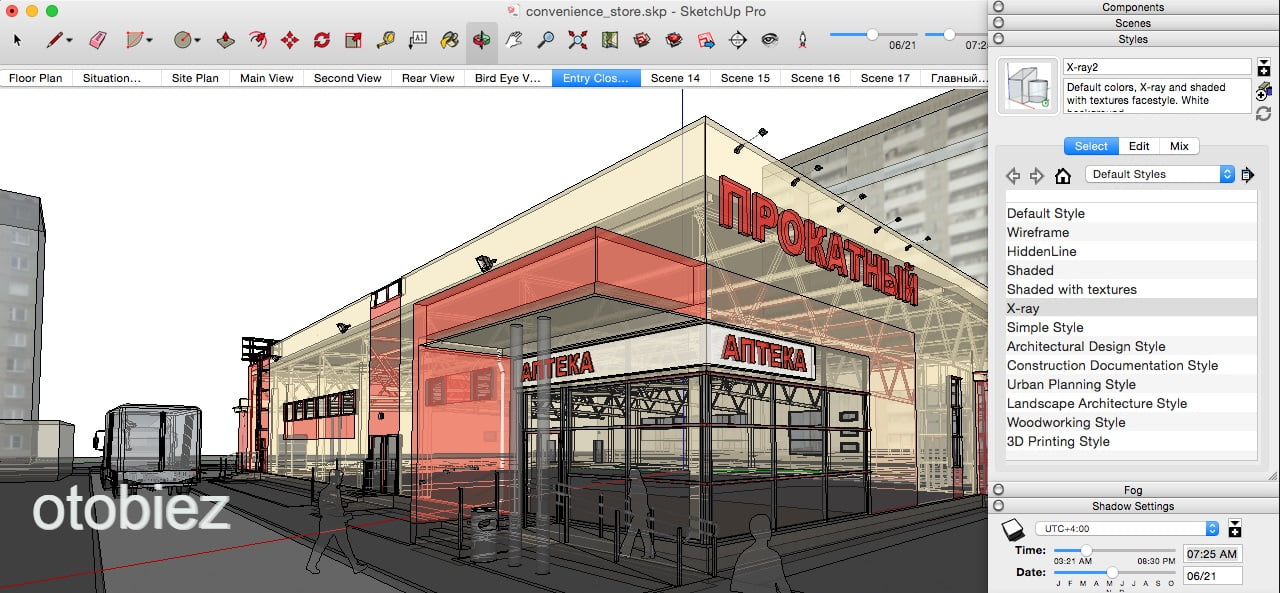Switch to Scene 15 tab
The width and height of the screenshot is (1280, 593).
coord(745,78)
